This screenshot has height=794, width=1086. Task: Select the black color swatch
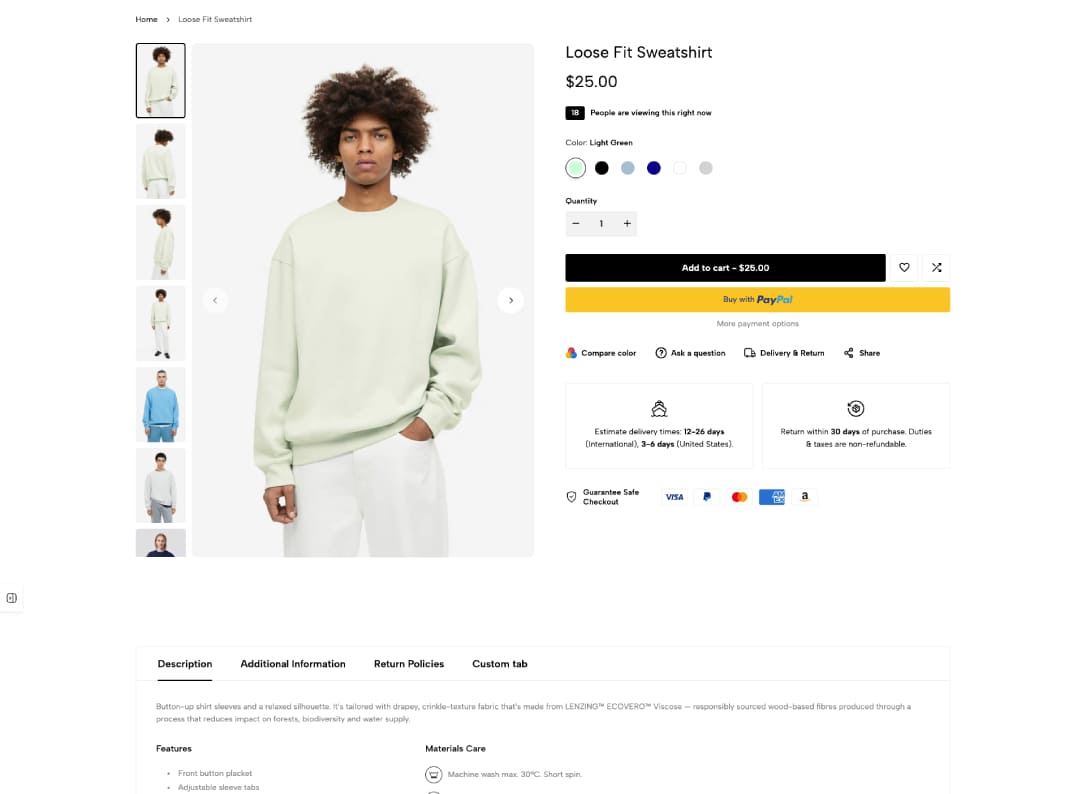coord(602,168)
